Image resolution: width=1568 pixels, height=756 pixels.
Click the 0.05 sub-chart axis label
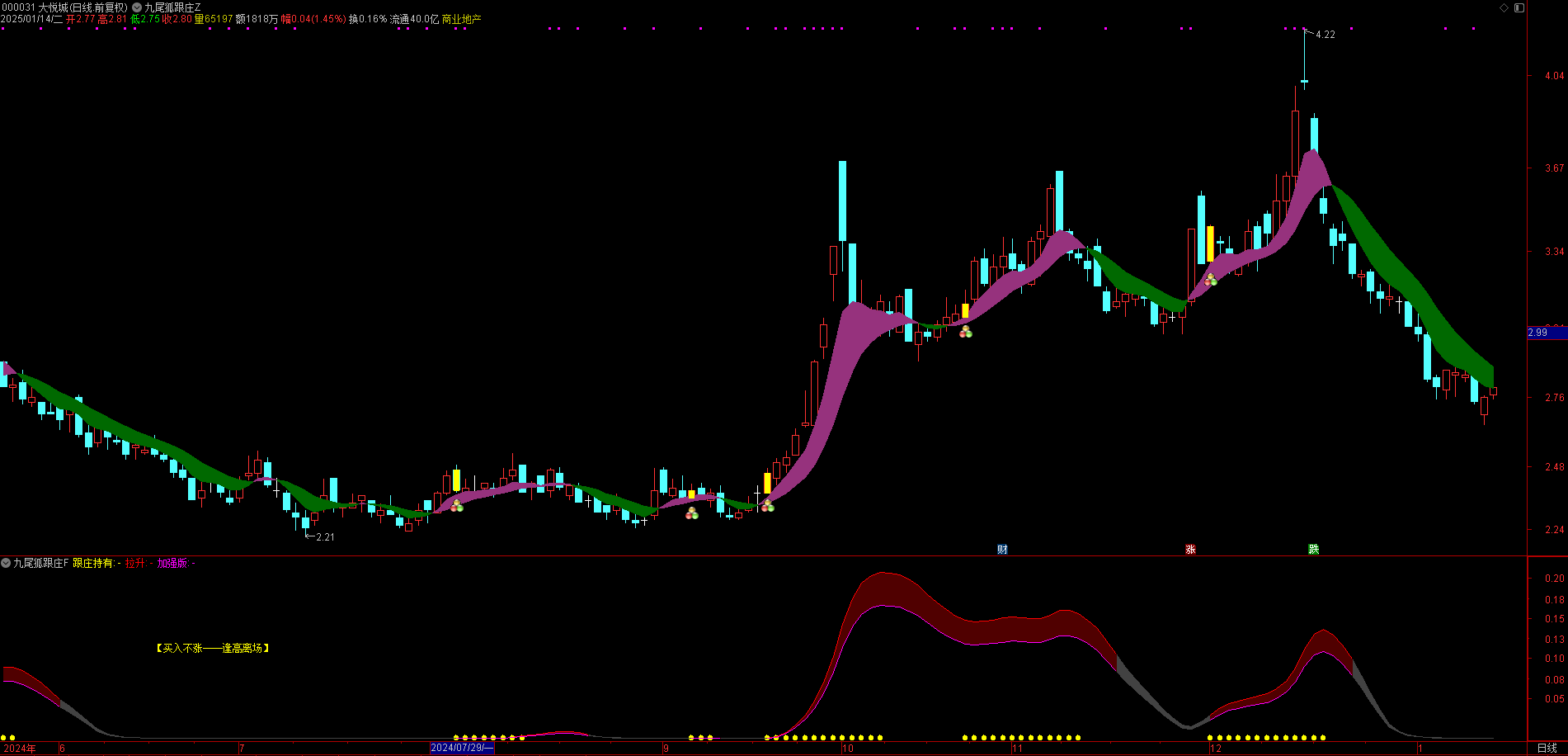click(x=1554, y=699)
